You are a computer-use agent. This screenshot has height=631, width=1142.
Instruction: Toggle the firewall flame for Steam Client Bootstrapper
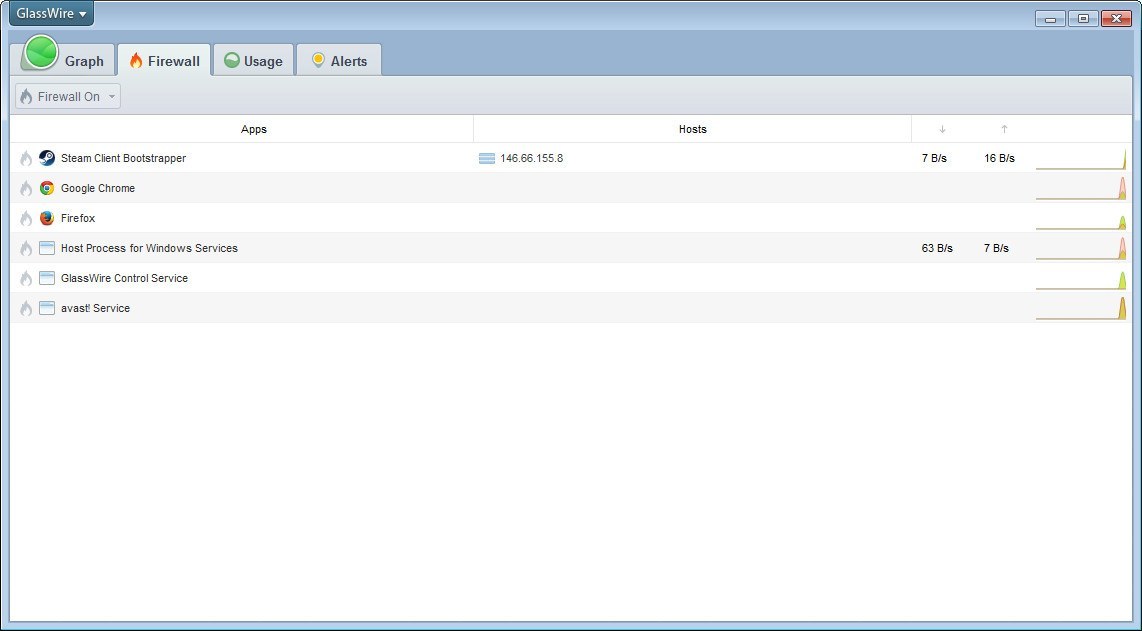25,158
